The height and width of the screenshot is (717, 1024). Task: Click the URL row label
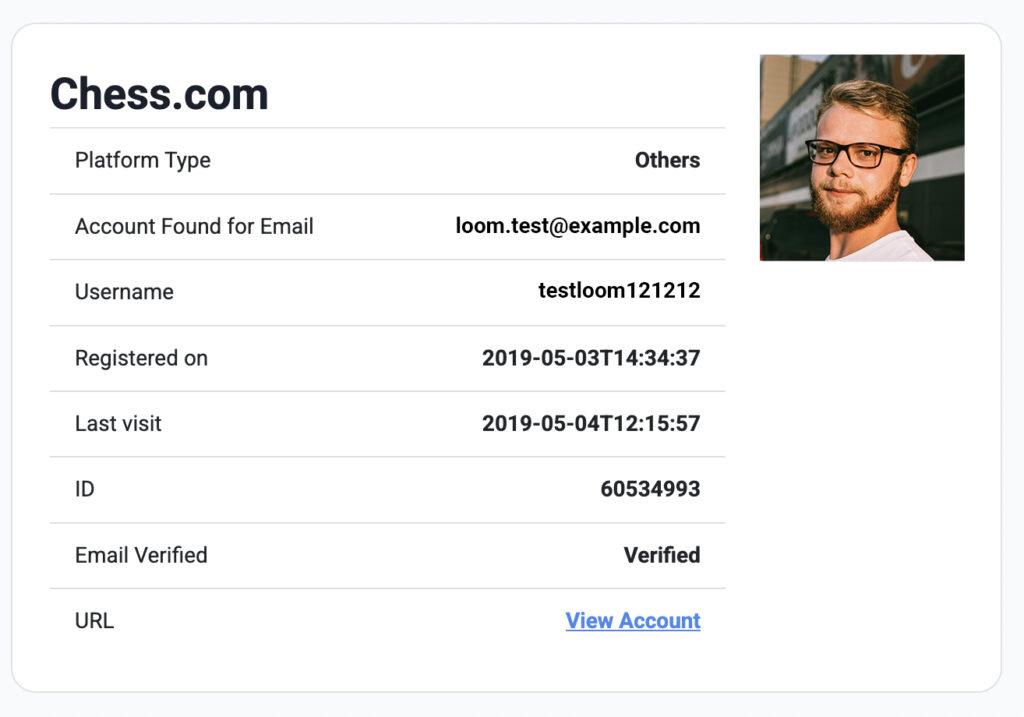click(95, 620)
